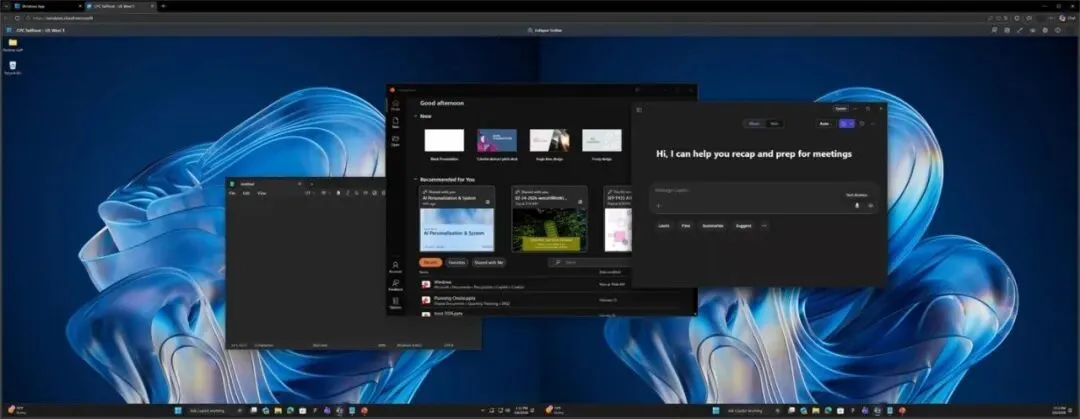Switch to the Favorites filter tab
Image resolution: width=1080 pixels, height=419 pixels.
coord(457,263)
